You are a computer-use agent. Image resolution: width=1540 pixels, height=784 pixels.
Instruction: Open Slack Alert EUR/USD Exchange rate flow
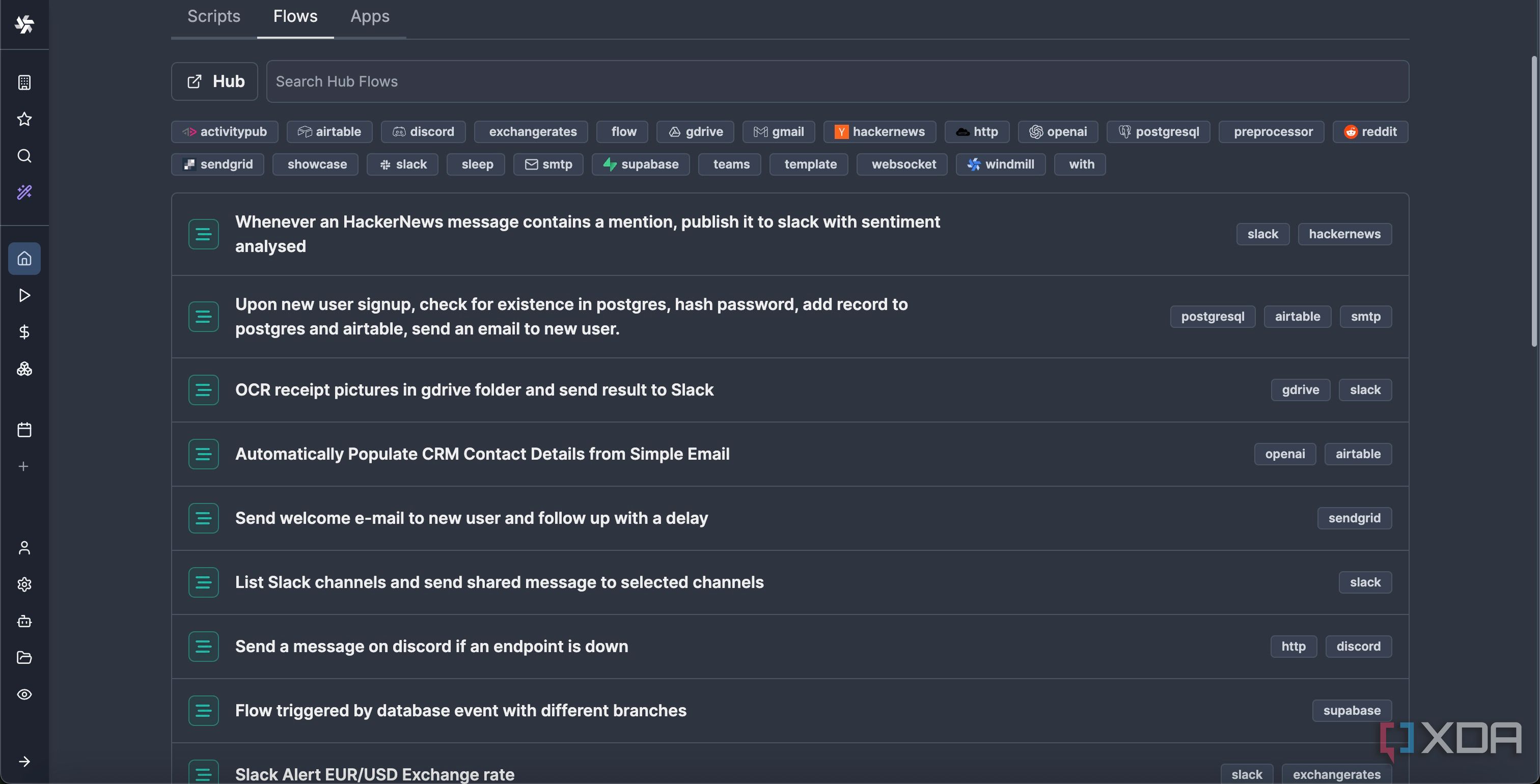coord(790,764)
